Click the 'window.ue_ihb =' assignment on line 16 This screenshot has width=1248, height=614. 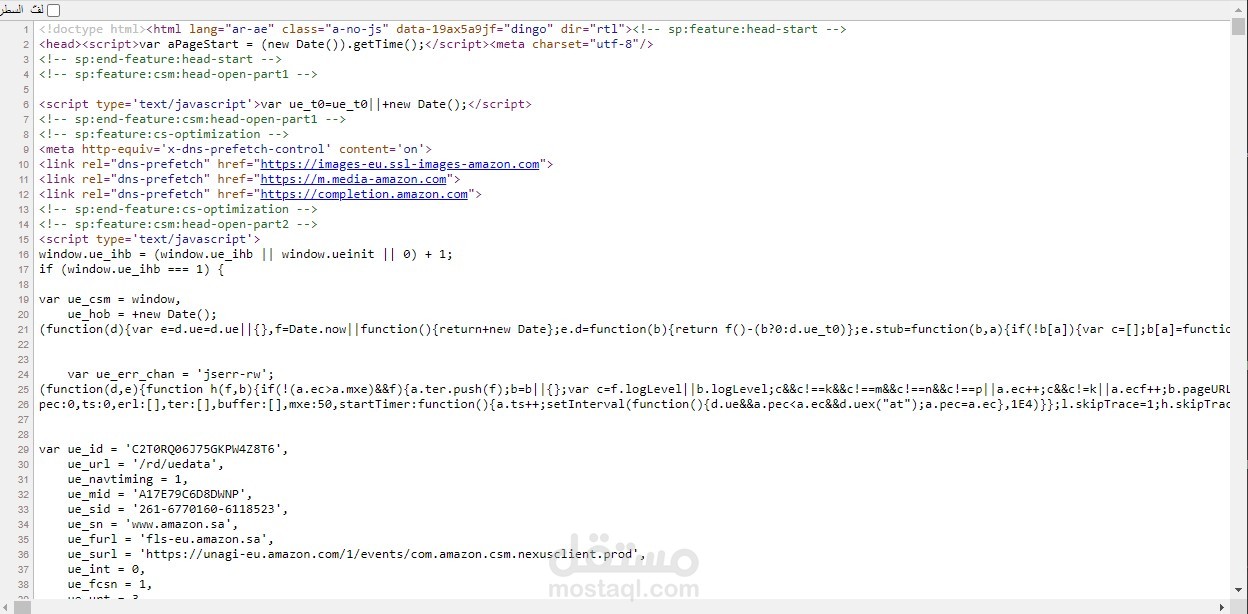pyautogui.click(x=246, y=254)
